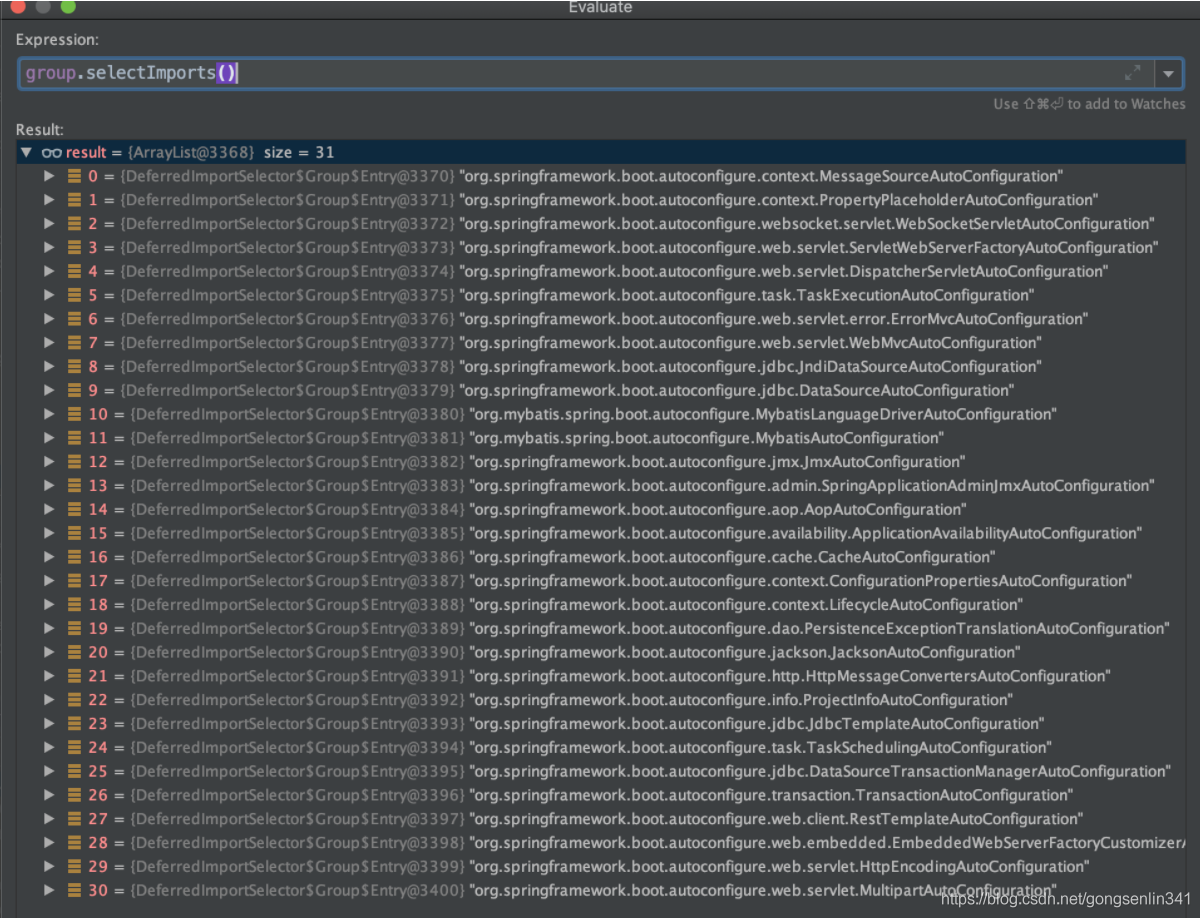Expand entry 6 ErrorMvcAutoConfiguration
This screenshot has height=918, width=1200.
click(x=49, y=319)
